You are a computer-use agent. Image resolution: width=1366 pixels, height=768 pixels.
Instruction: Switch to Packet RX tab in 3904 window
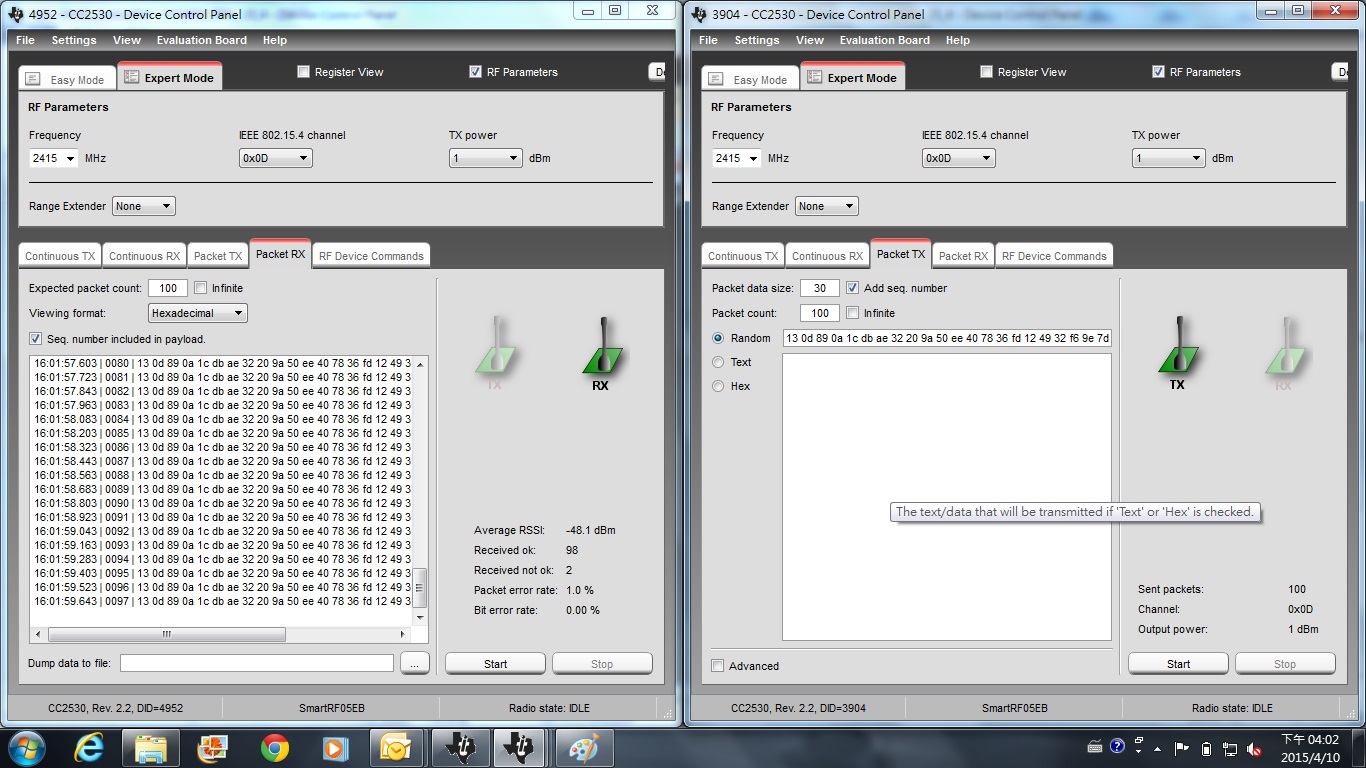click(x=963, y=256)
